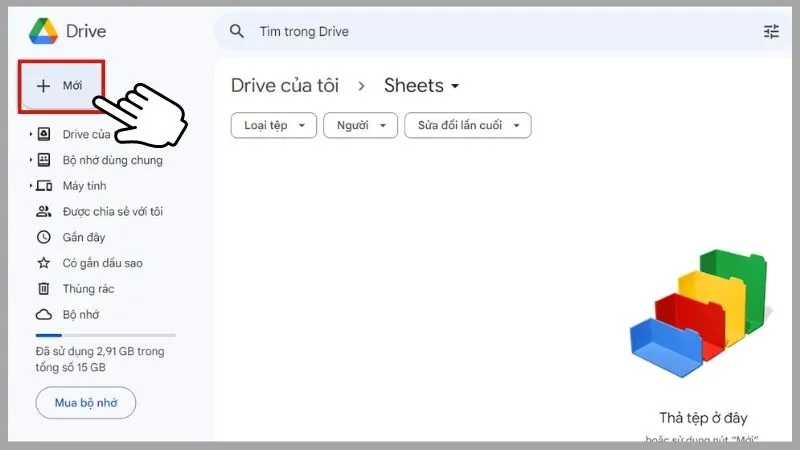
Task: Click the storage usage progress bar
Action: click(106, 335)
